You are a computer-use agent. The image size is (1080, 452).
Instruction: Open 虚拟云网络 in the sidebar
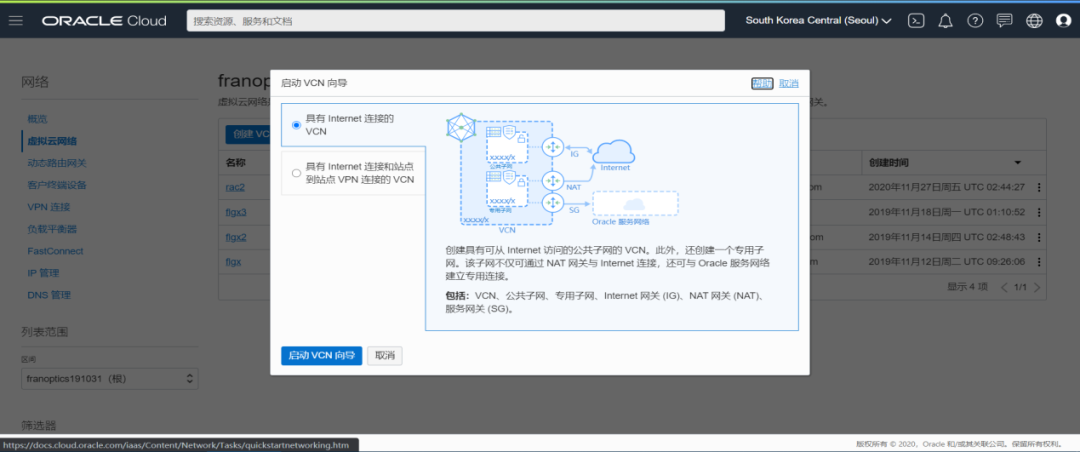[52, 141]
